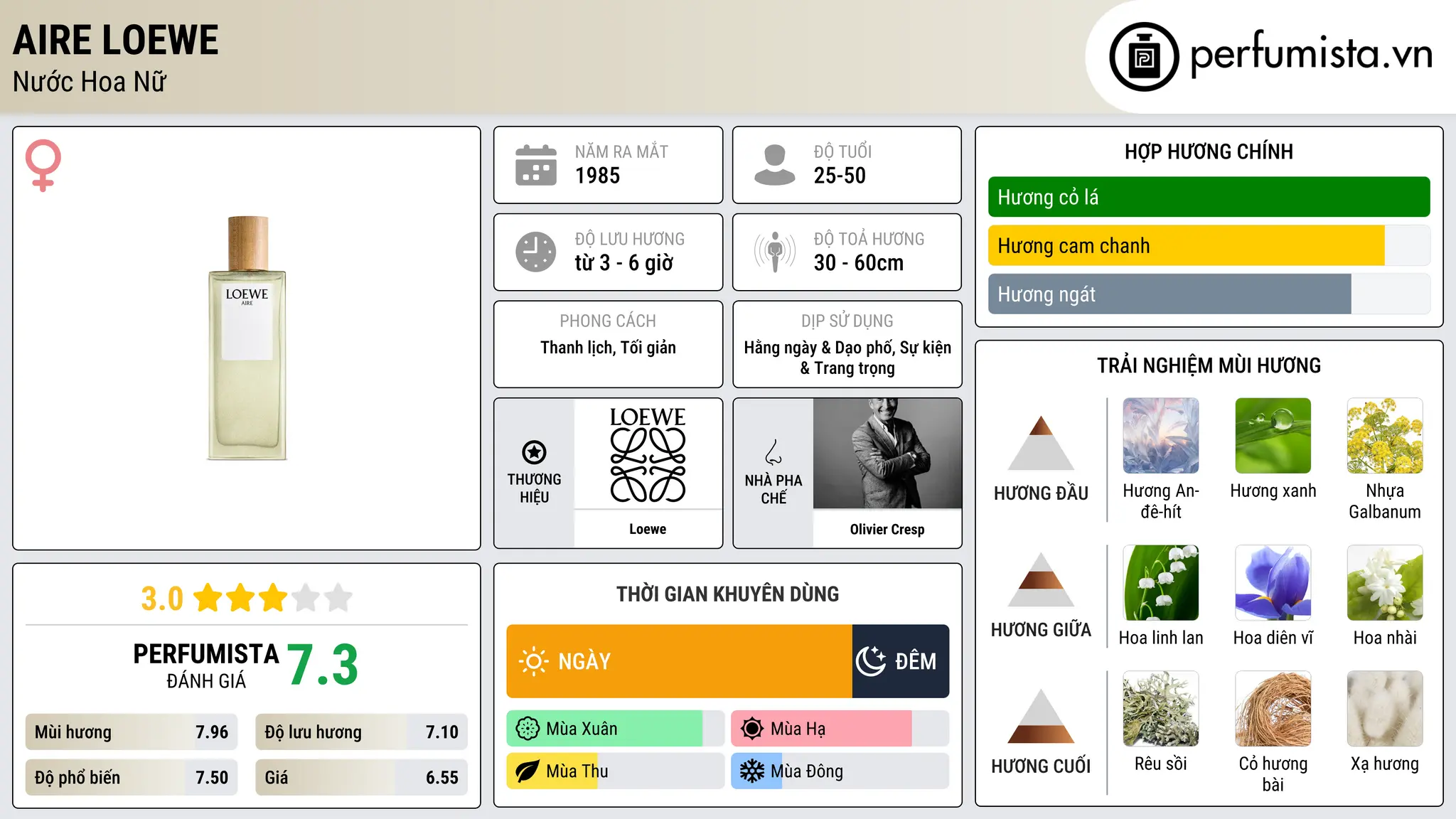The width and height of the screenshot is (1456, 819).
Task: Click the clock icon beside ĐỘ LƯU HƯƠNG
Action: (536, 252)
